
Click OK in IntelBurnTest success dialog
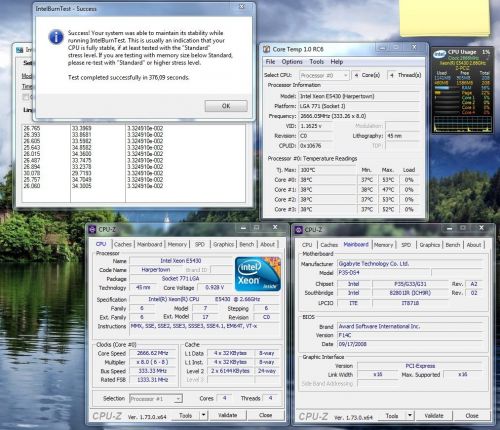[x=226, y=106]
